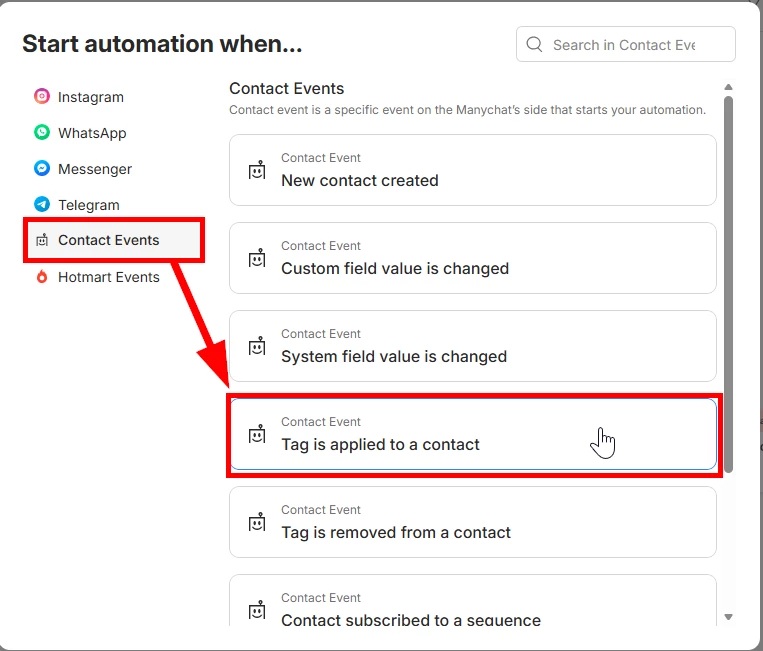
Task: Select 'Tag is removed from a contact'
Action: tap(472, 522)
